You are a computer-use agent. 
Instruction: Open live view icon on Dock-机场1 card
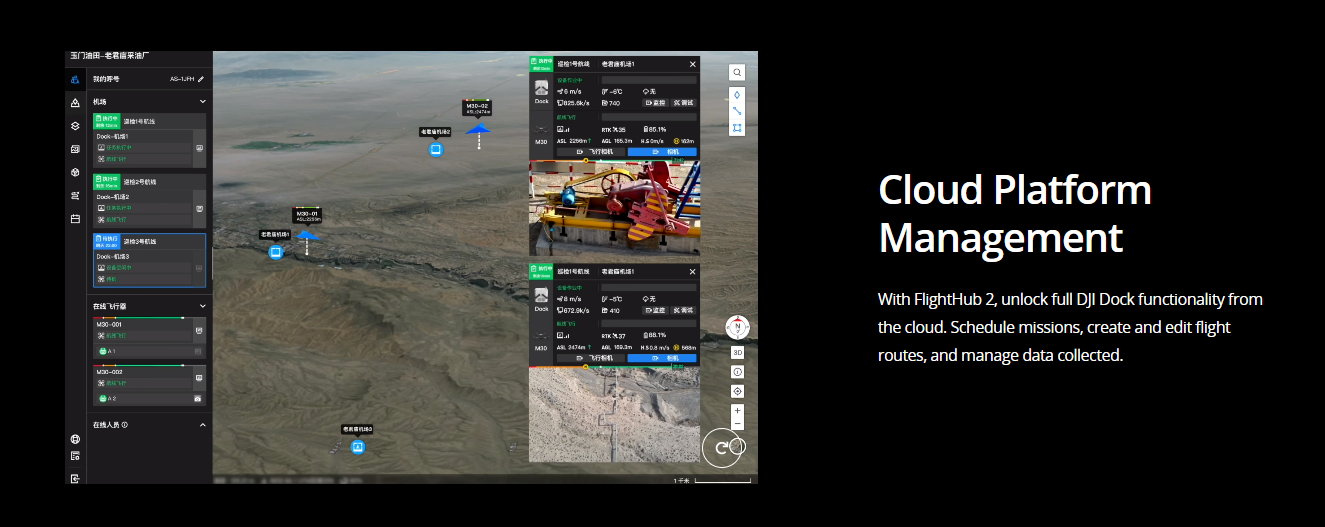point(198,148)
